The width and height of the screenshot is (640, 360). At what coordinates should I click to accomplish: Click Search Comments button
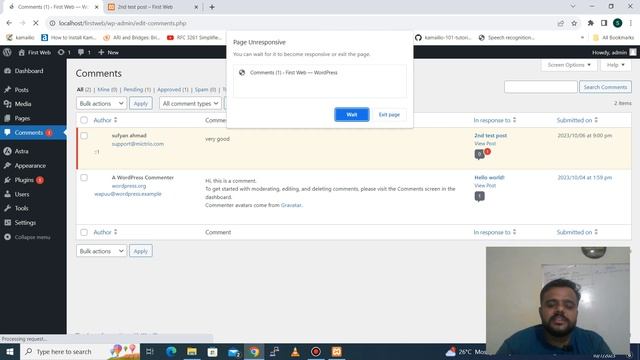pyautogui.click(x=605, y=87)
